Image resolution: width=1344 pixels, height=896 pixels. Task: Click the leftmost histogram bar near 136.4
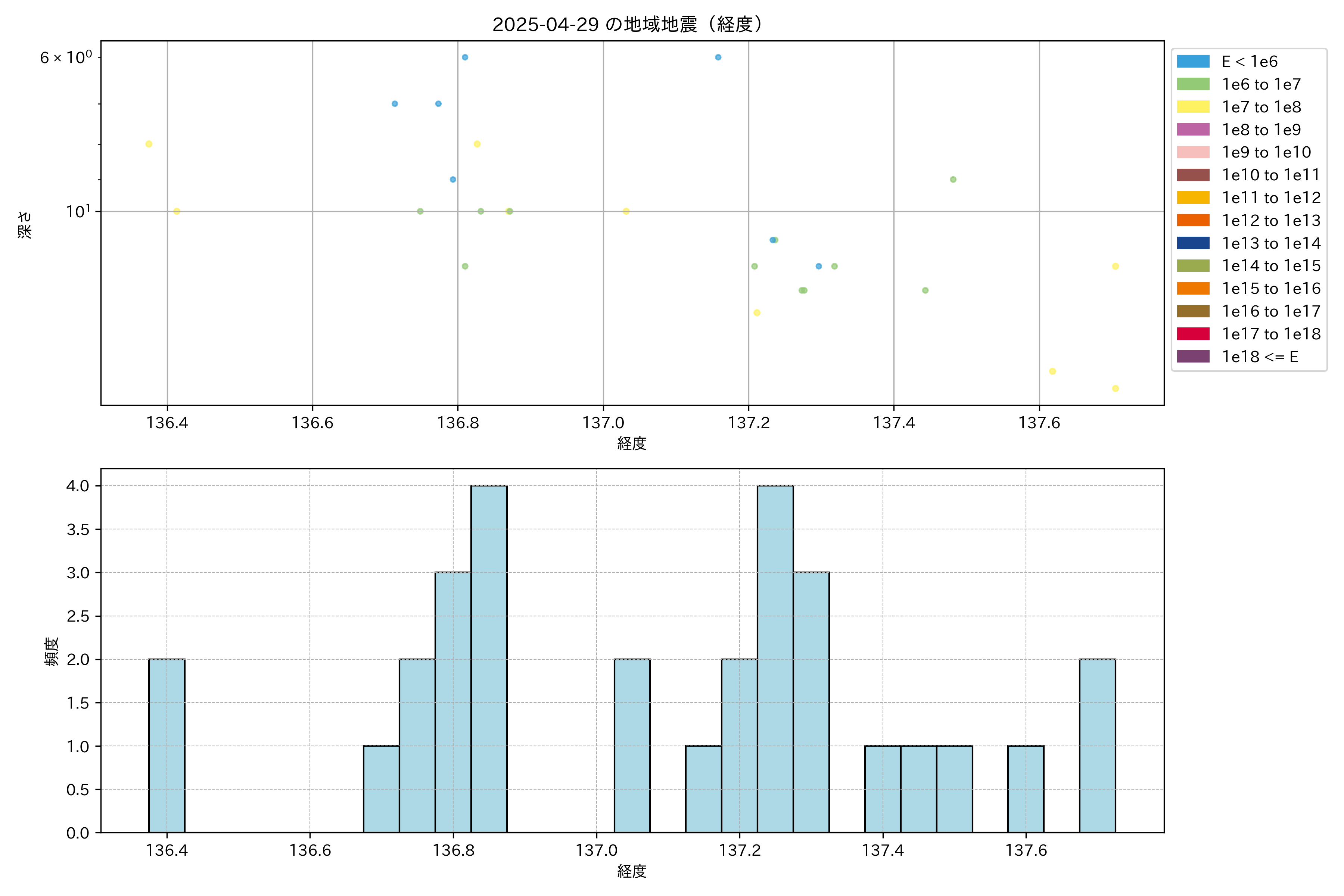(166, 746)
